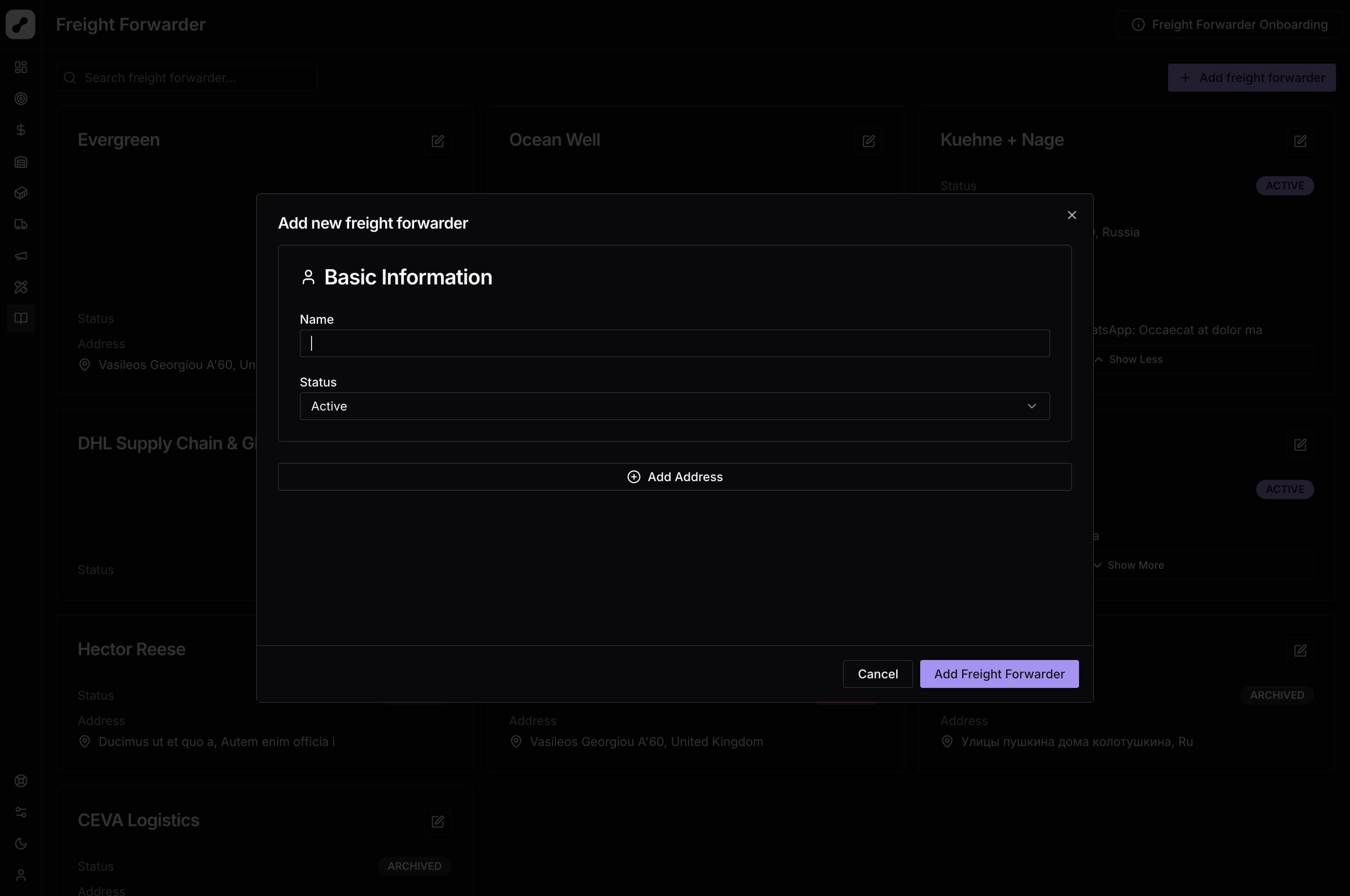The image size is (1350, 896).
Task: Open the dashboard grid sidebar icon
Action: (x=21, y=68)
